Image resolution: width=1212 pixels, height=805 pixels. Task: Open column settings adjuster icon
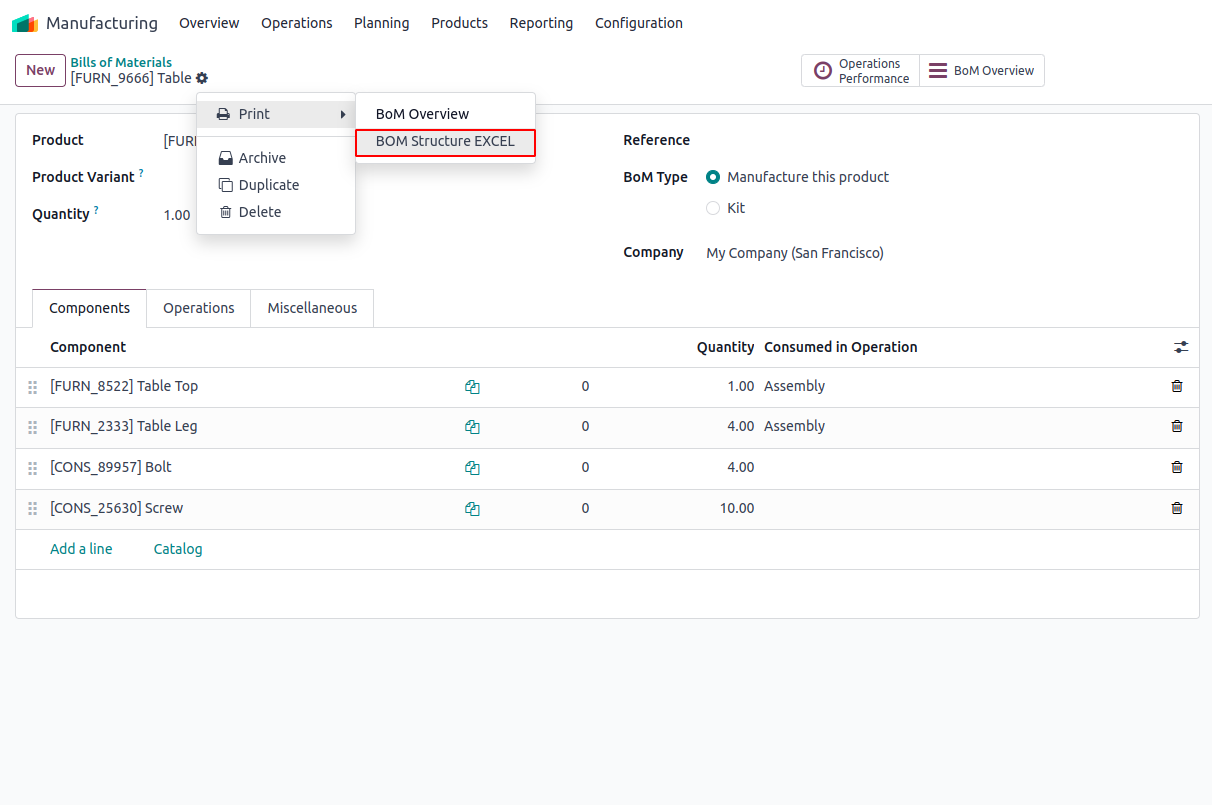(x=1181, y=347)
